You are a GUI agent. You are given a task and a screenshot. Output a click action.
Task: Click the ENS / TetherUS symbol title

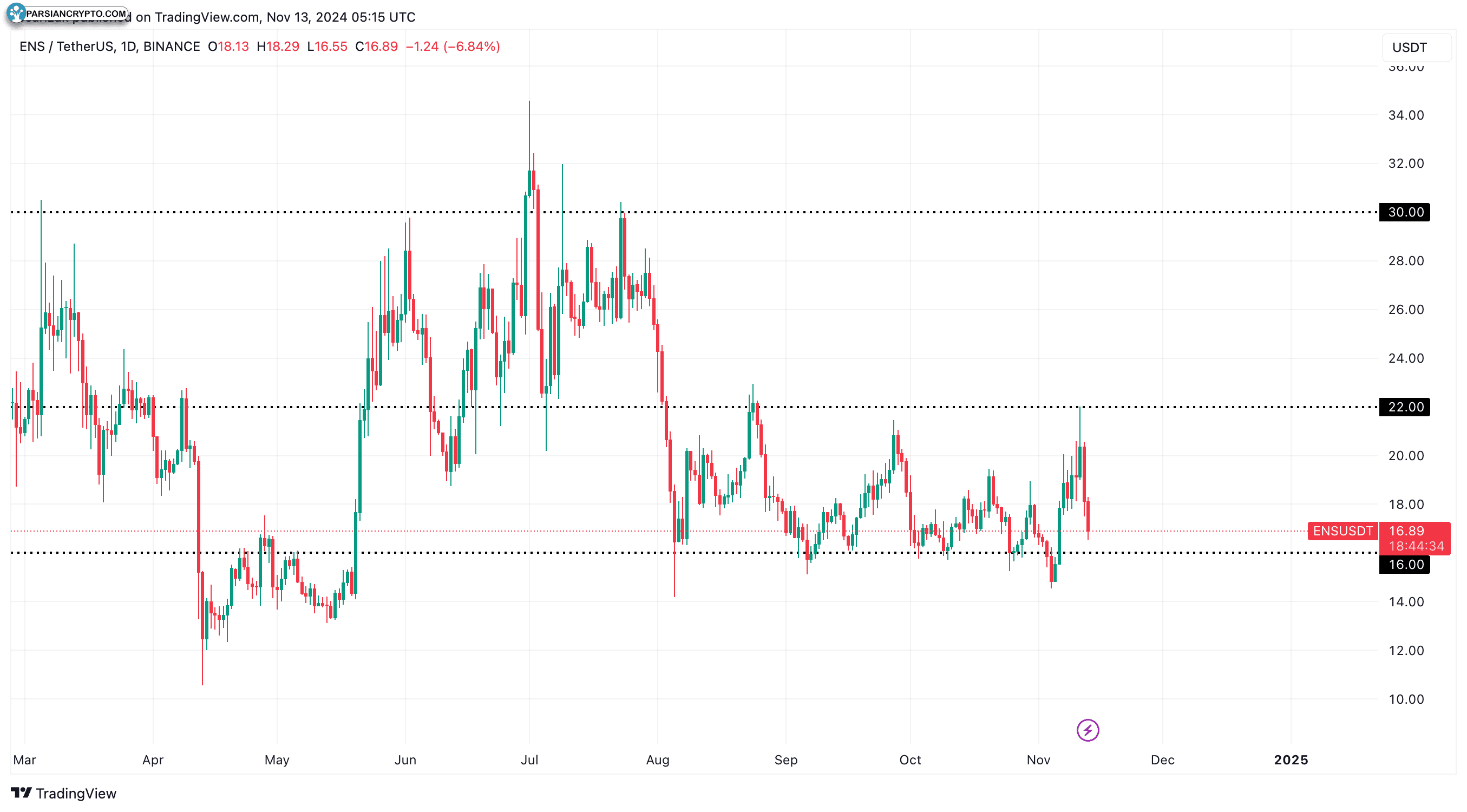[109, 46]
